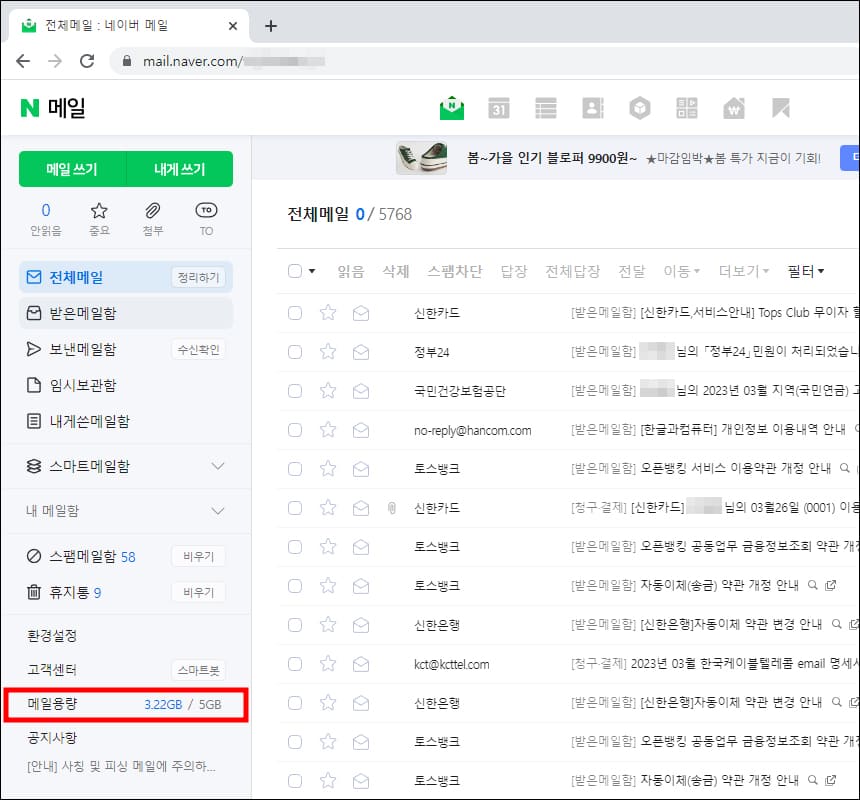Open the Naver Contacts address book icon

click(592, 108)
